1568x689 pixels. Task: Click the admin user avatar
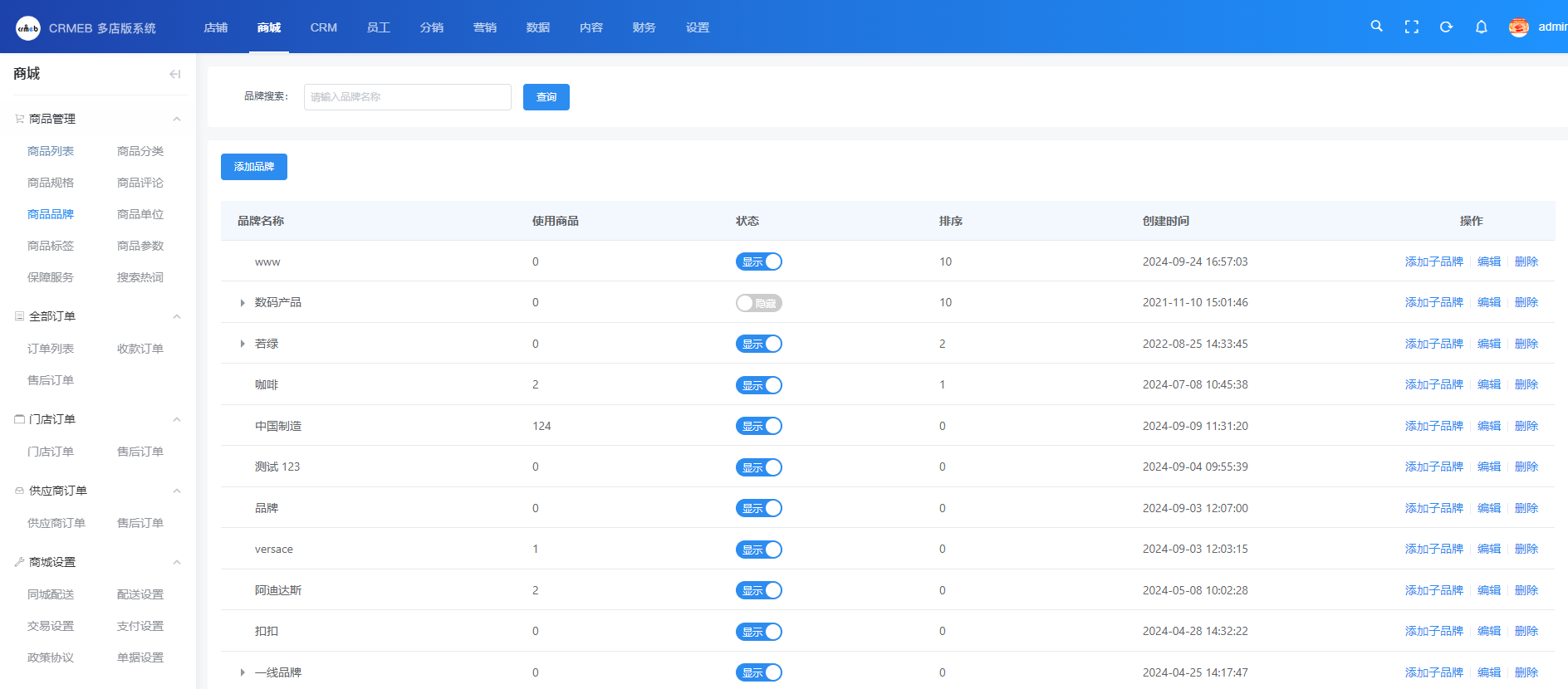tap(1518, 27)
